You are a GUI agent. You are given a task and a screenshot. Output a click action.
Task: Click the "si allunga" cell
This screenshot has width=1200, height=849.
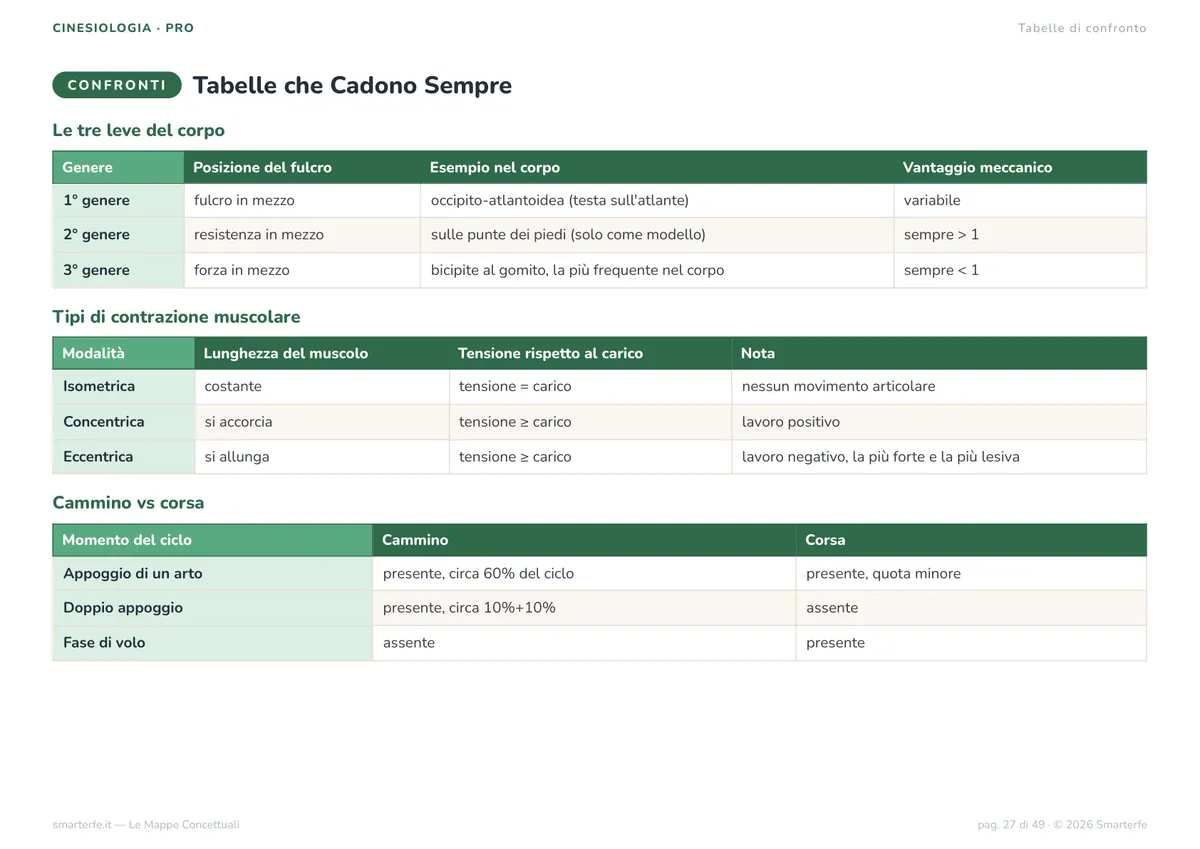point(322,457)
